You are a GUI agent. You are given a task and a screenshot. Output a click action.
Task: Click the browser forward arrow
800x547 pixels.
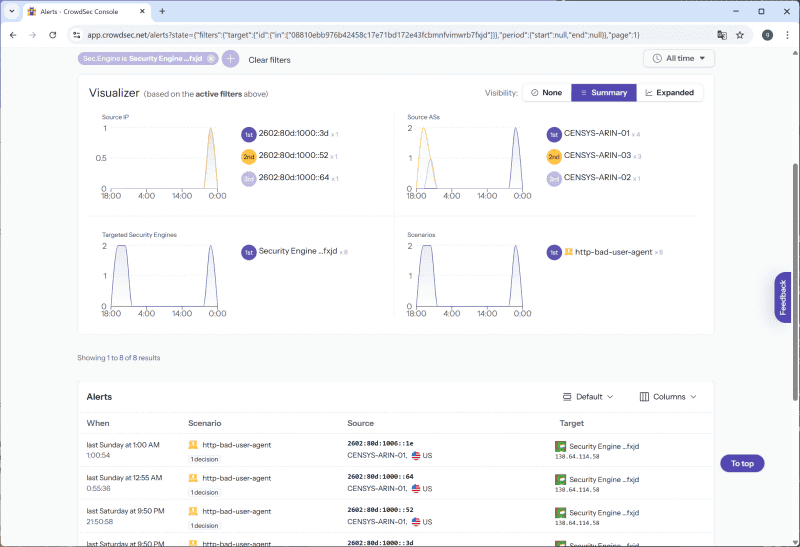(x=33, y=35)
